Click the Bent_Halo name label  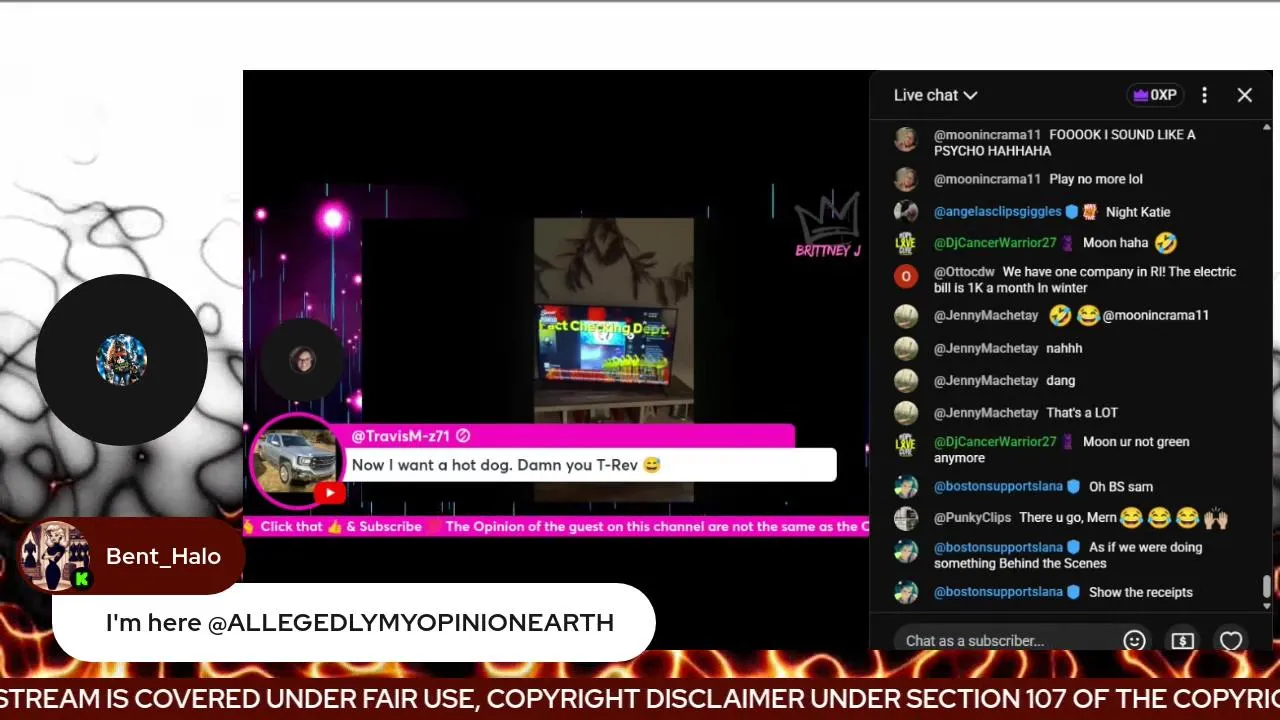(163, 557)
